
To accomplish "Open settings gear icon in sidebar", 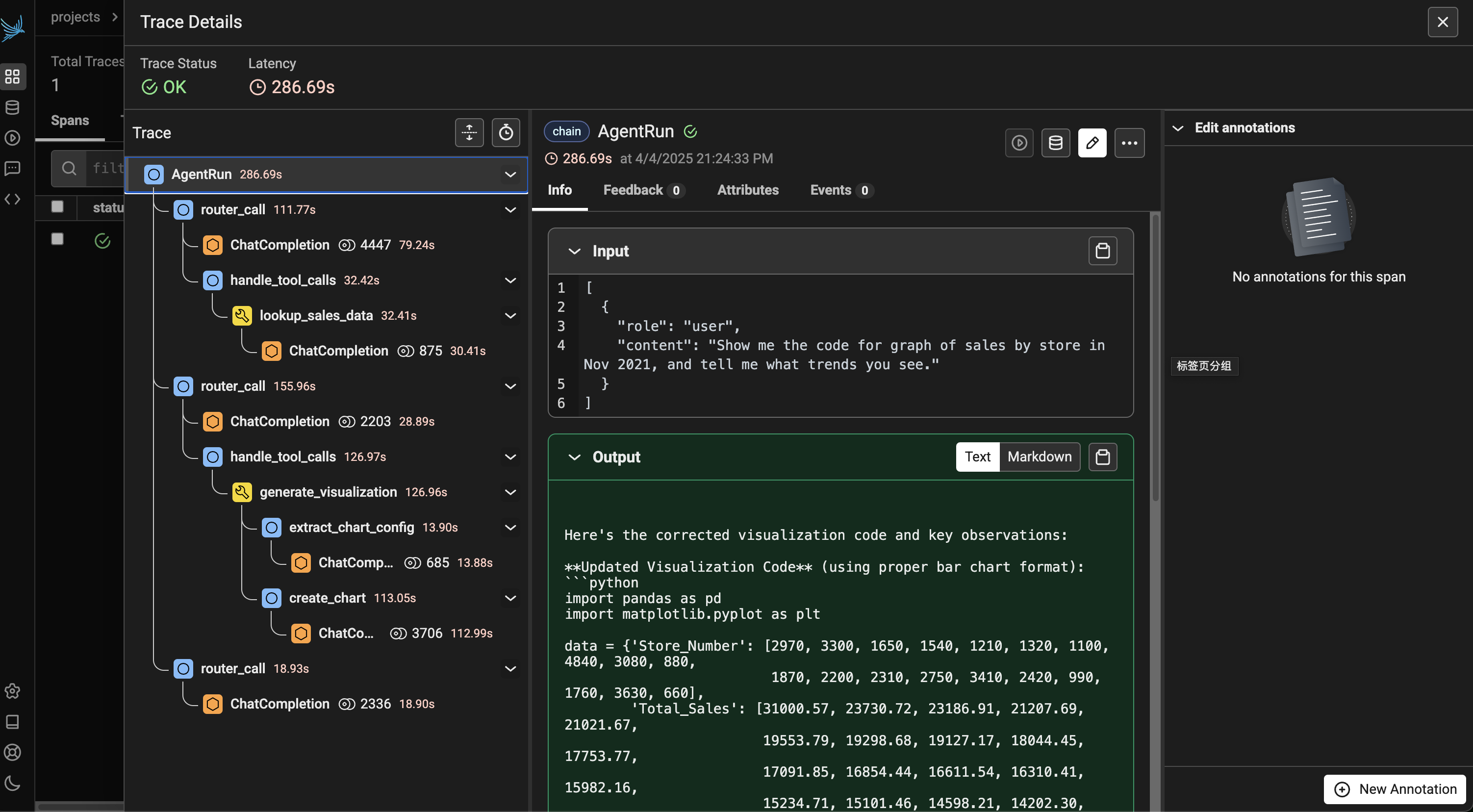I will (13, 691).
